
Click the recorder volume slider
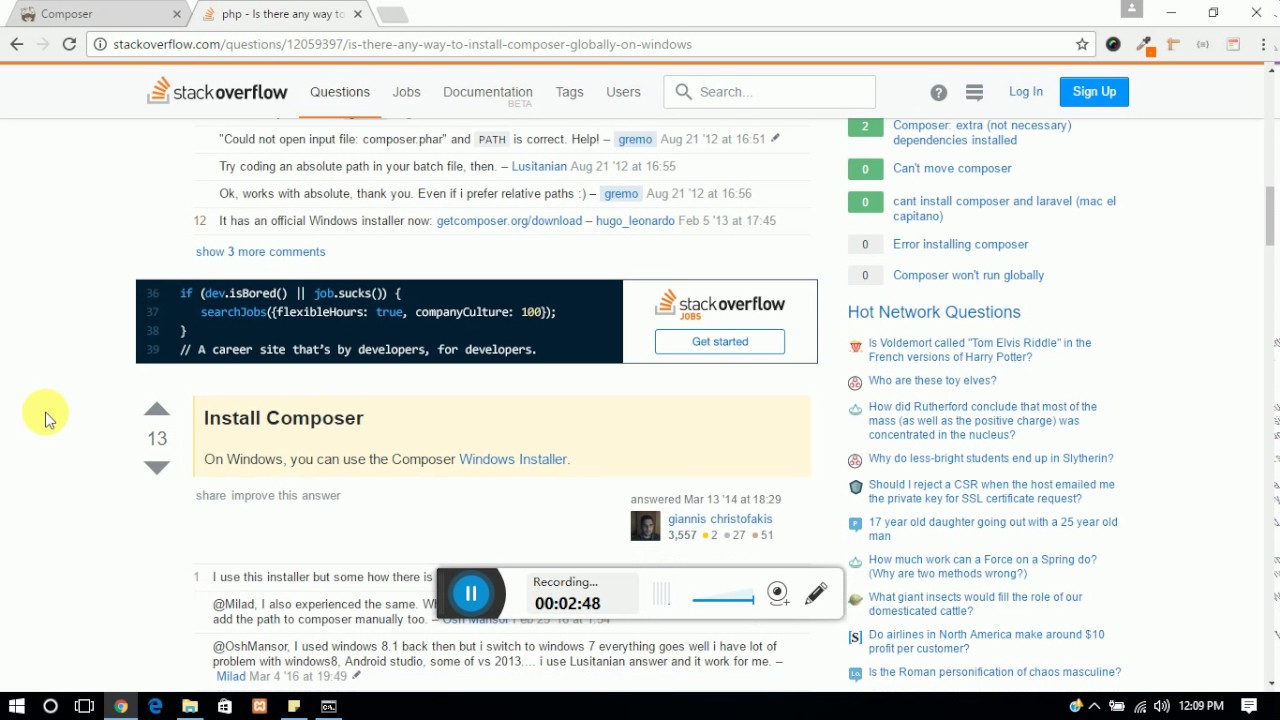tap(722, 599)
